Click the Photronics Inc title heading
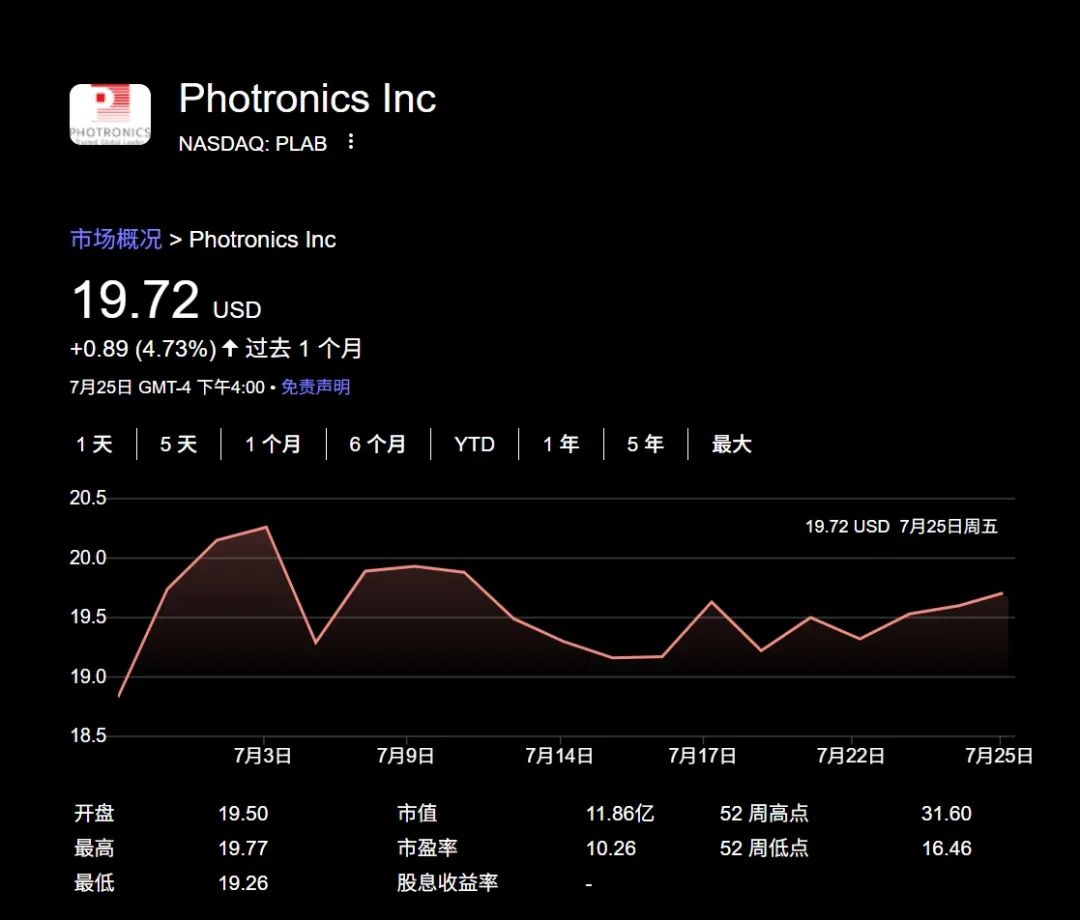1080x920 pixels. [307, 98]
